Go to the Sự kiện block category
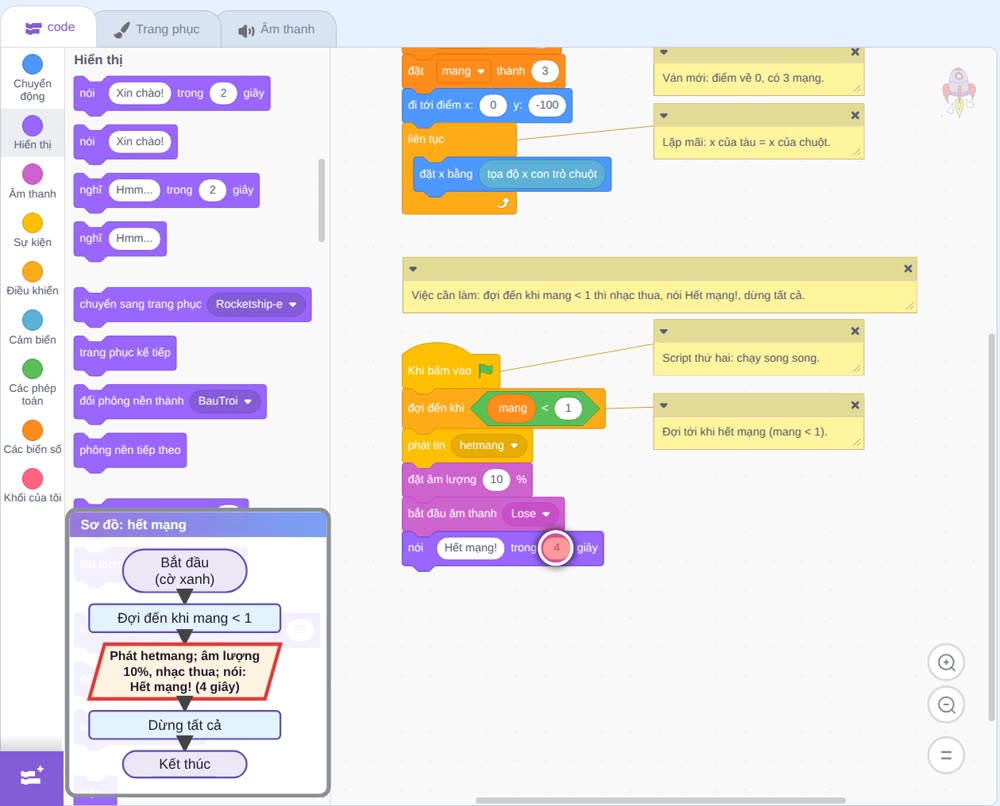The height and width of the screenshot is (806, 1000). [x=32, y=230]
